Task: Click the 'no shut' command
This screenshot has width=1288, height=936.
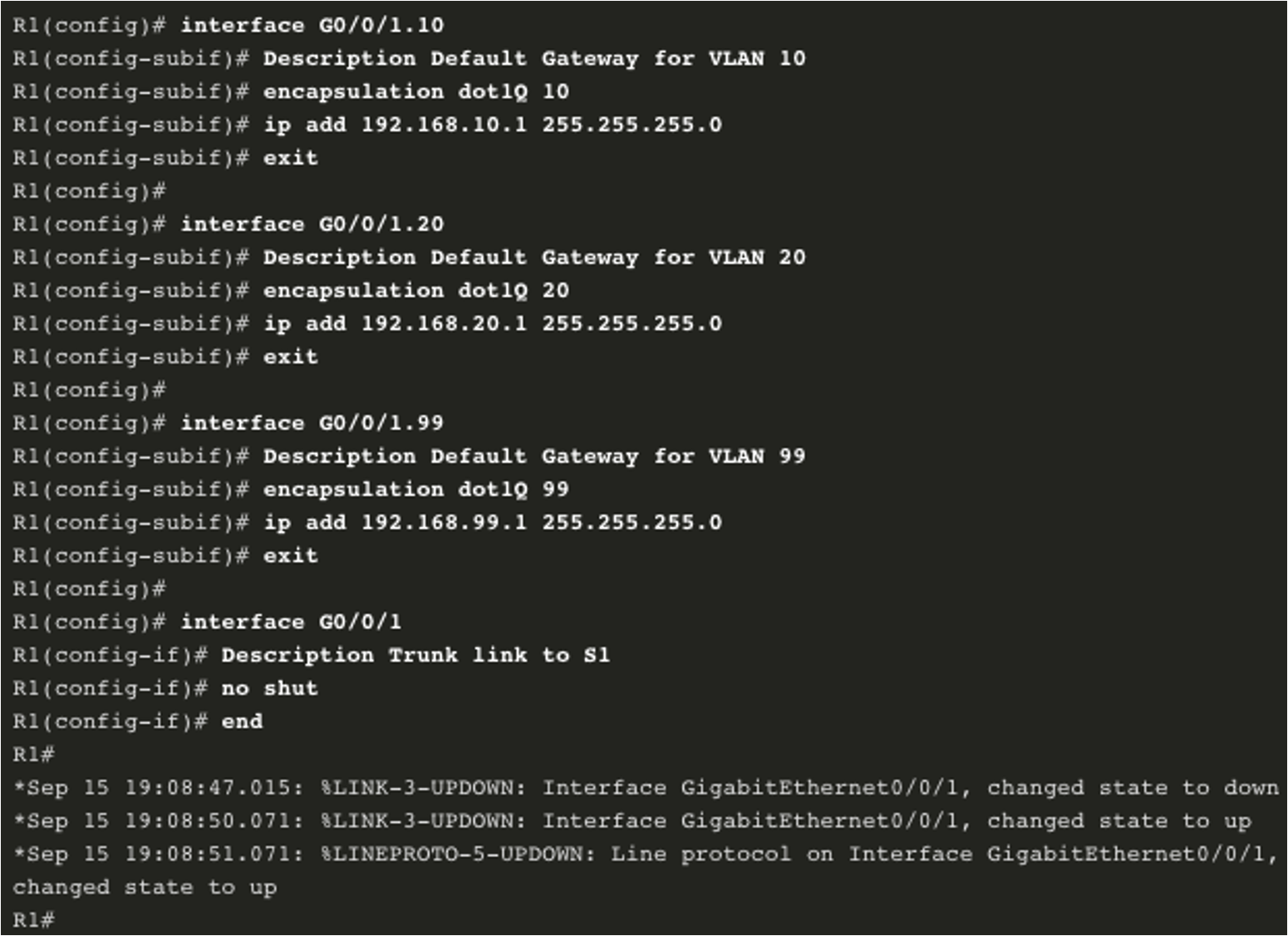Action: (270, 688)
